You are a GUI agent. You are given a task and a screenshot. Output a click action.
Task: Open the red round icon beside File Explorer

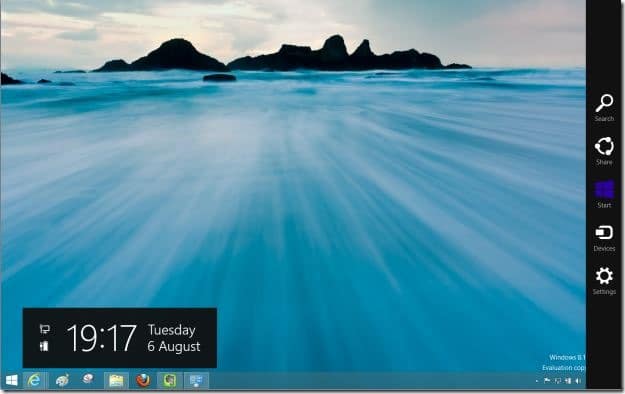tap(88, 379)
